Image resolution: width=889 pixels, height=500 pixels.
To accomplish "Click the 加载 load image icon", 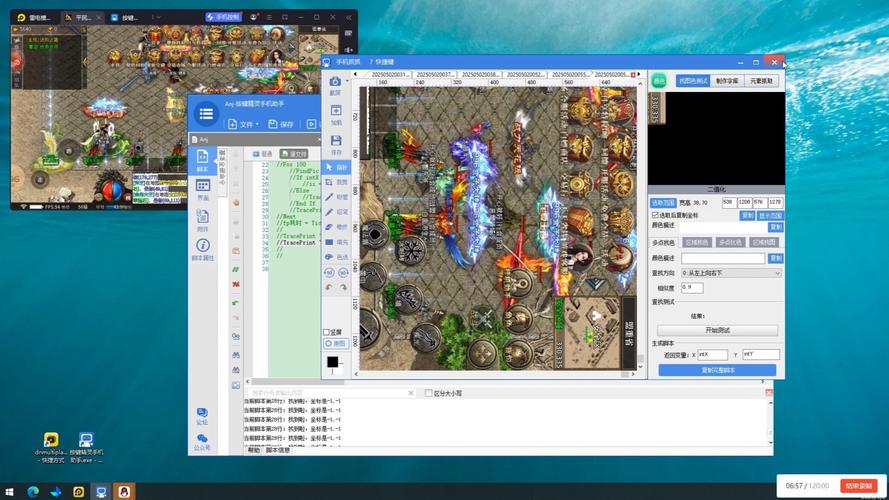I will coord(335,111).
